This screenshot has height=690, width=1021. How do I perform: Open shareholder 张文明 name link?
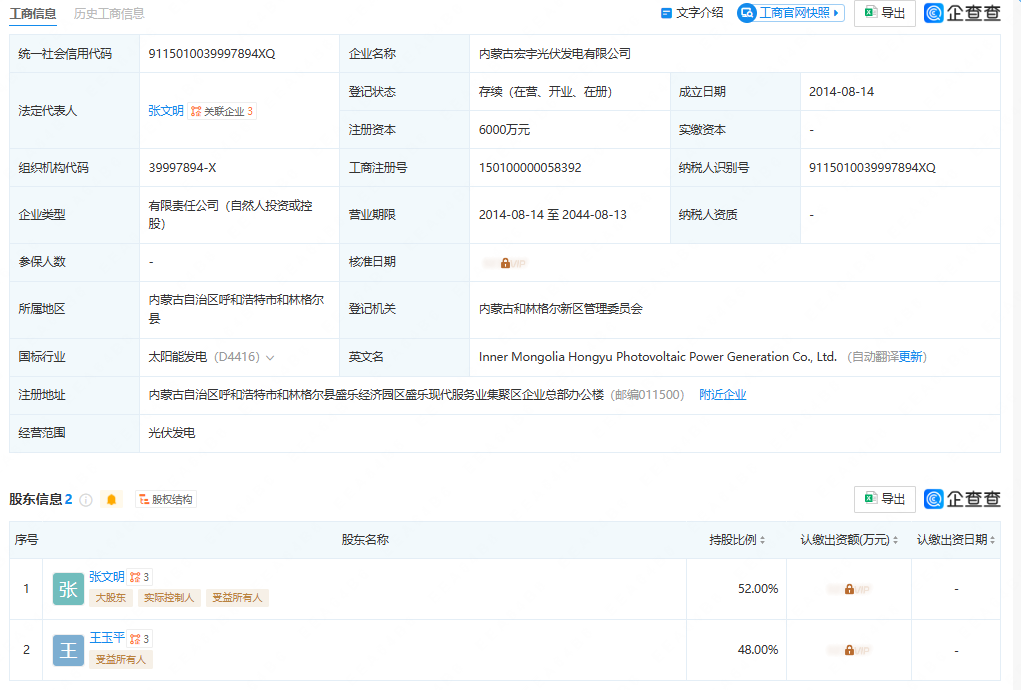[107, 577]
